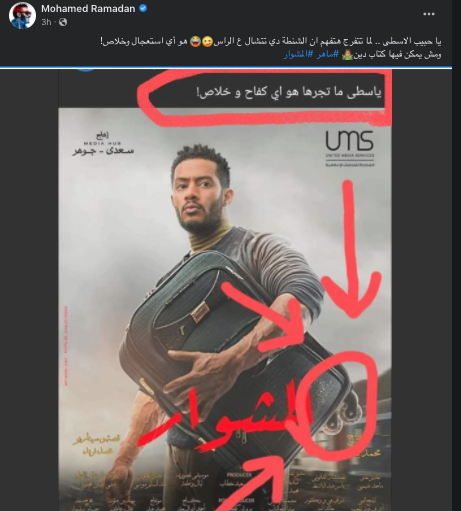461x512 pixels.
Task: Click the PRODUCER credit on the poster
Action: click(239, 475)
